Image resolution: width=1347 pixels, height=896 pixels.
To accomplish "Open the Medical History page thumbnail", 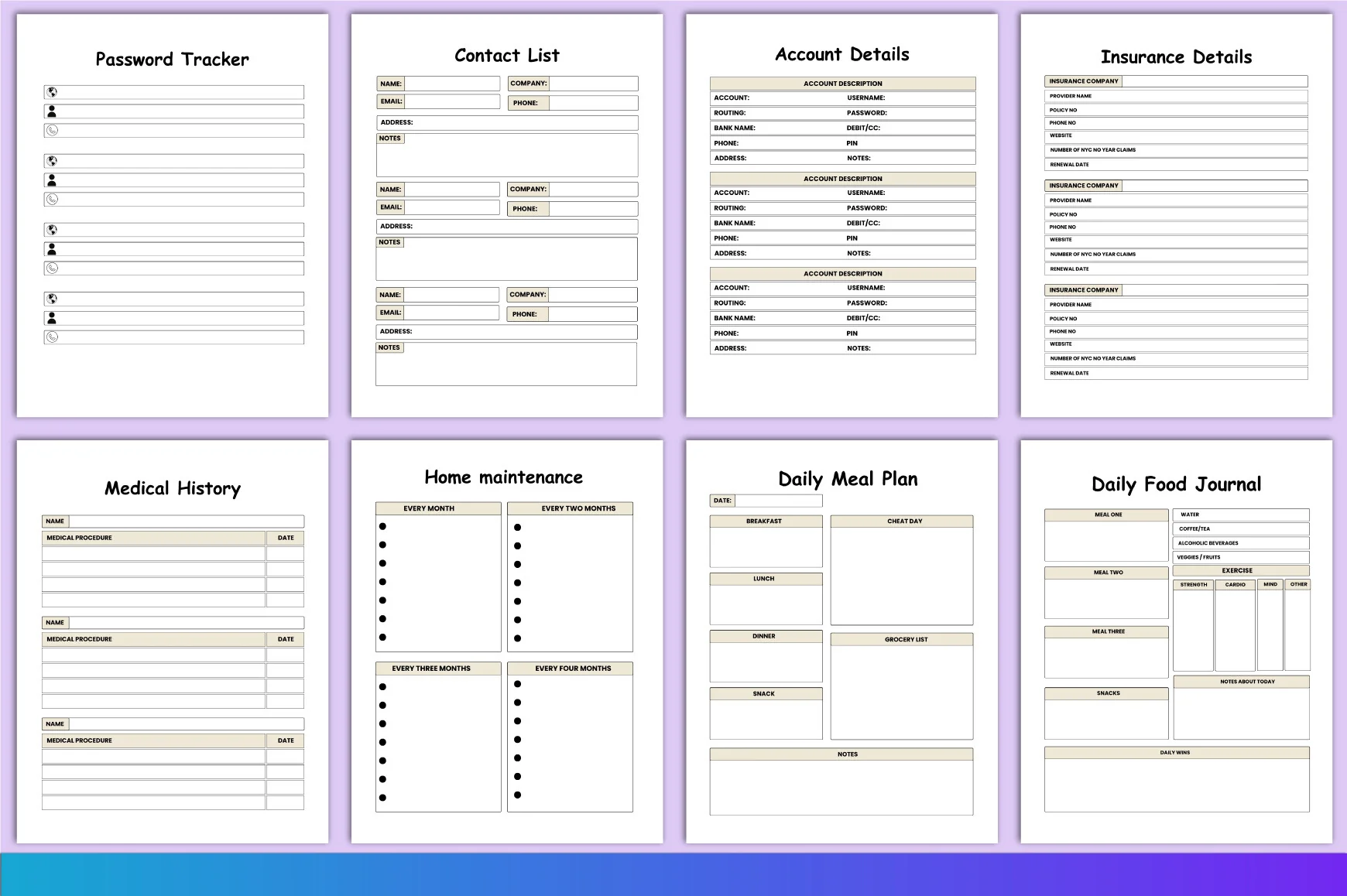I will point(173,641).
